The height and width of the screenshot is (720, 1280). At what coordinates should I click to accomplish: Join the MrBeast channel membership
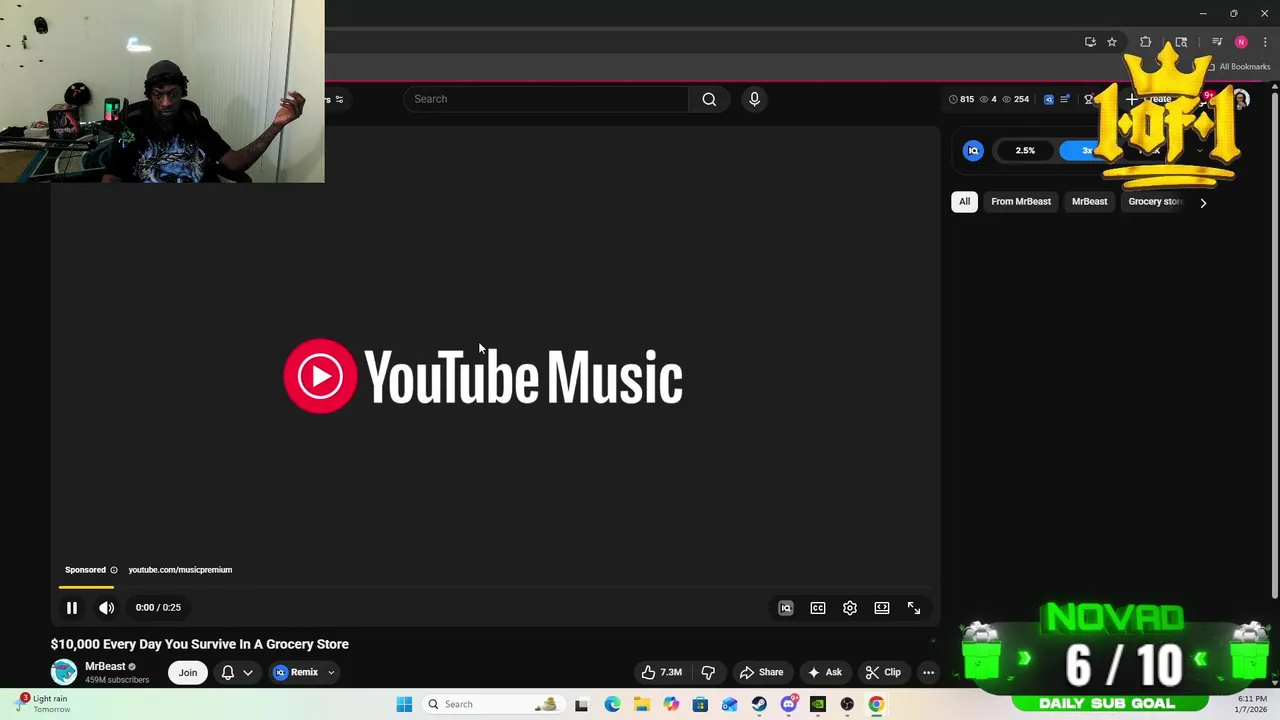tap(188, 672)
